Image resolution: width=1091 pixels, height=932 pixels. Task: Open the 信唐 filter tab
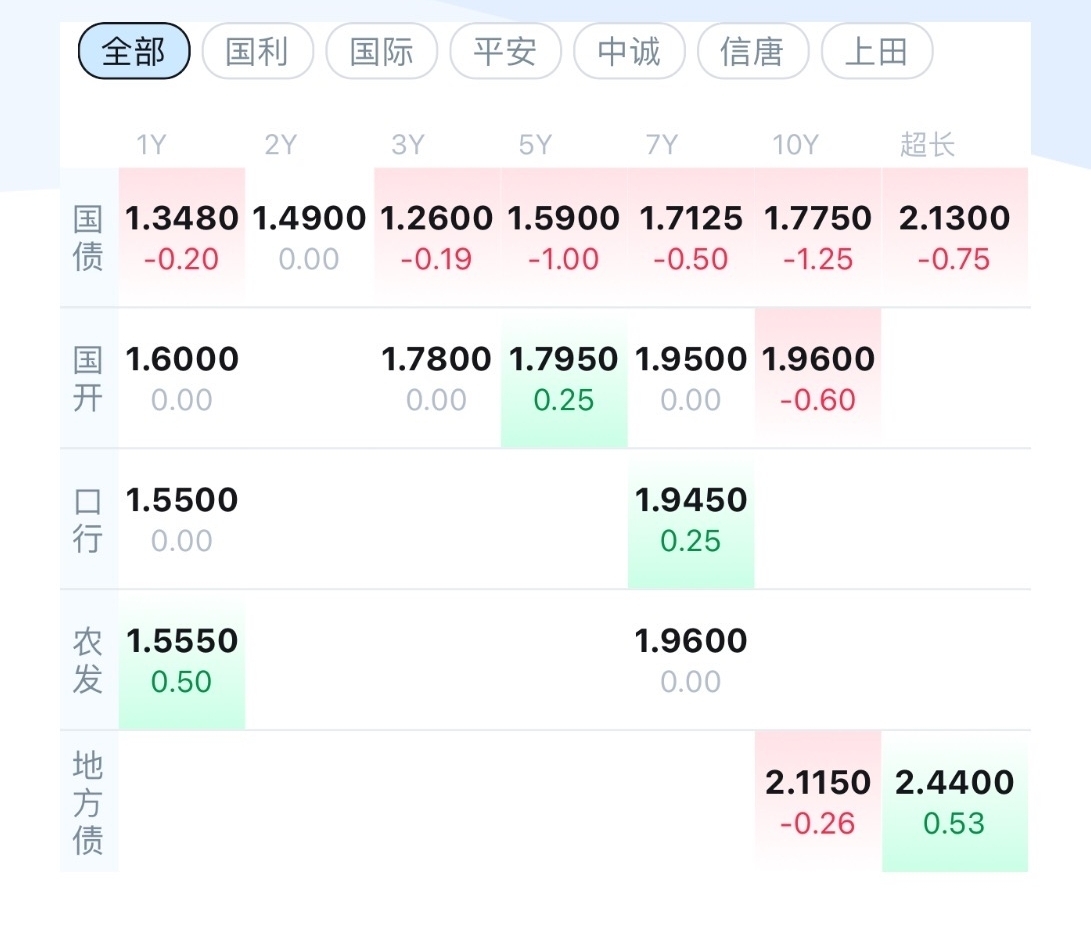752,52
